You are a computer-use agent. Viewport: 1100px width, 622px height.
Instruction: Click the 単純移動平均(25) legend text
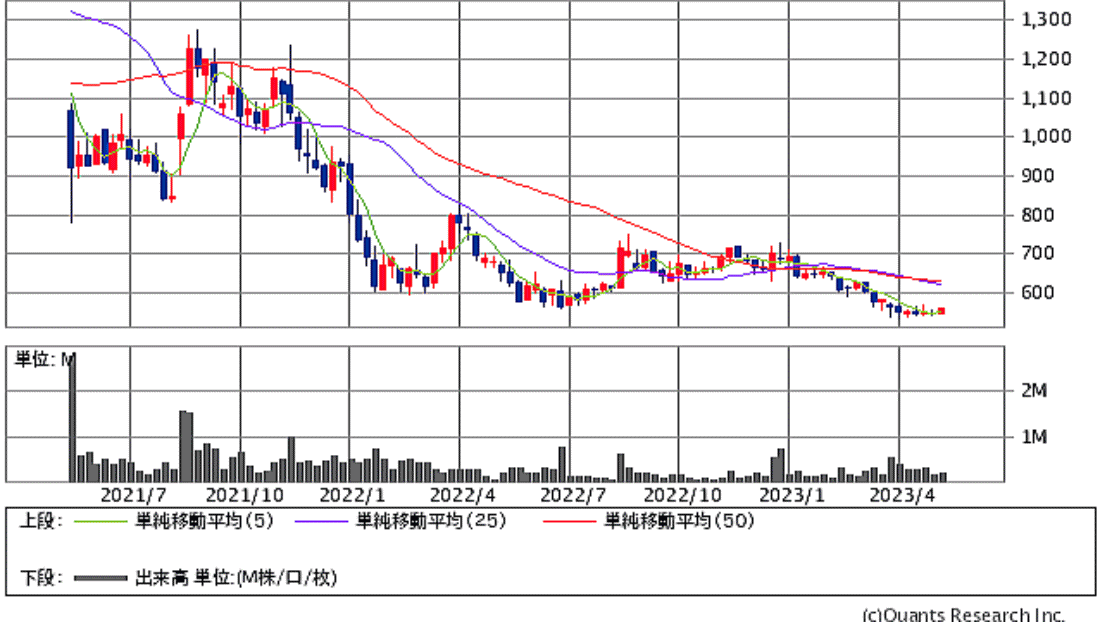click(x=431, y=521)
